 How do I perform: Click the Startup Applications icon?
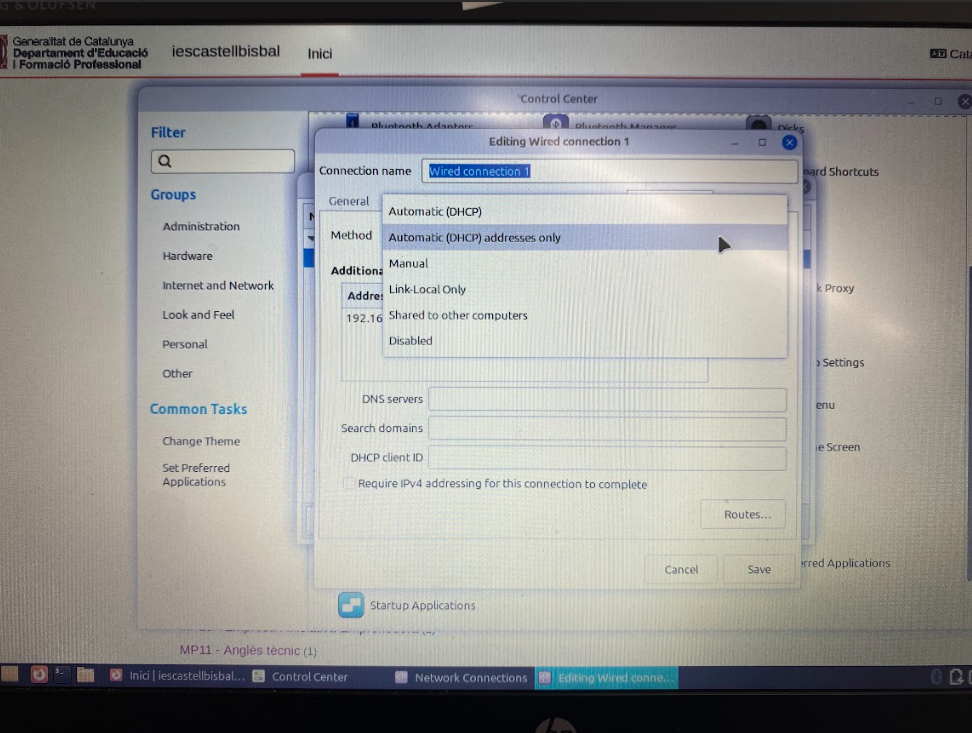point(351,605)
